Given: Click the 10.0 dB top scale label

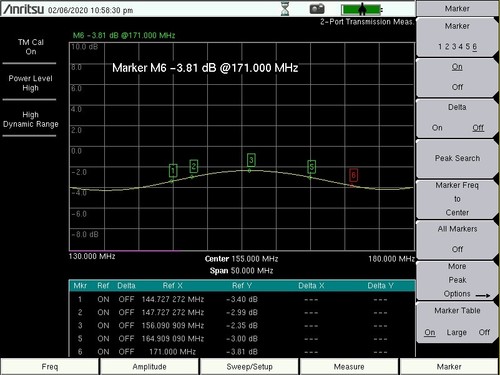Looking at the screenshot, I should (x=84, y=47).
